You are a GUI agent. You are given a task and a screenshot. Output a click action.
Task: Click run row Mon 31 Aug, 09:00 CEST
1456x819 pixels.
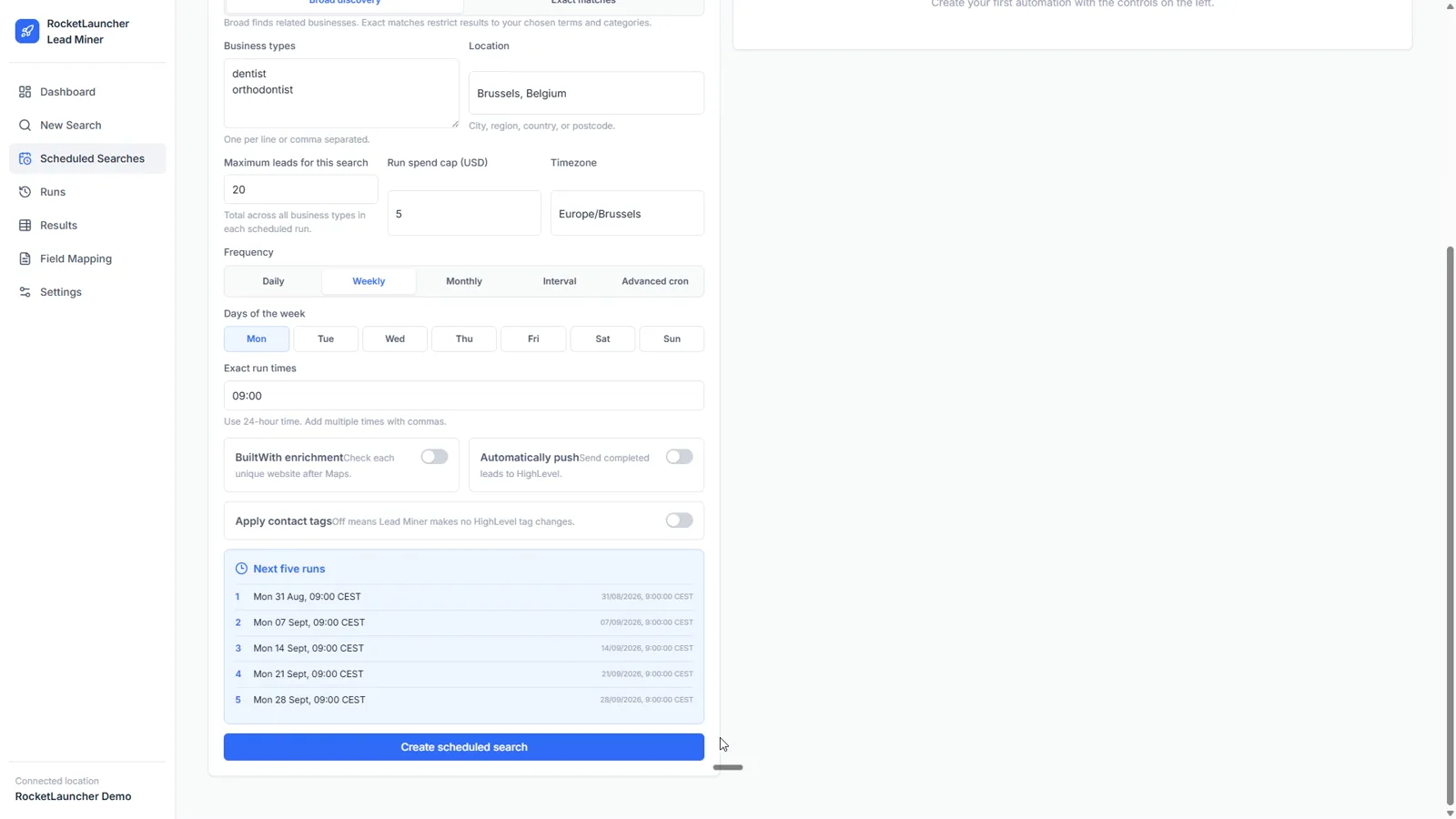tap(464, 597)
